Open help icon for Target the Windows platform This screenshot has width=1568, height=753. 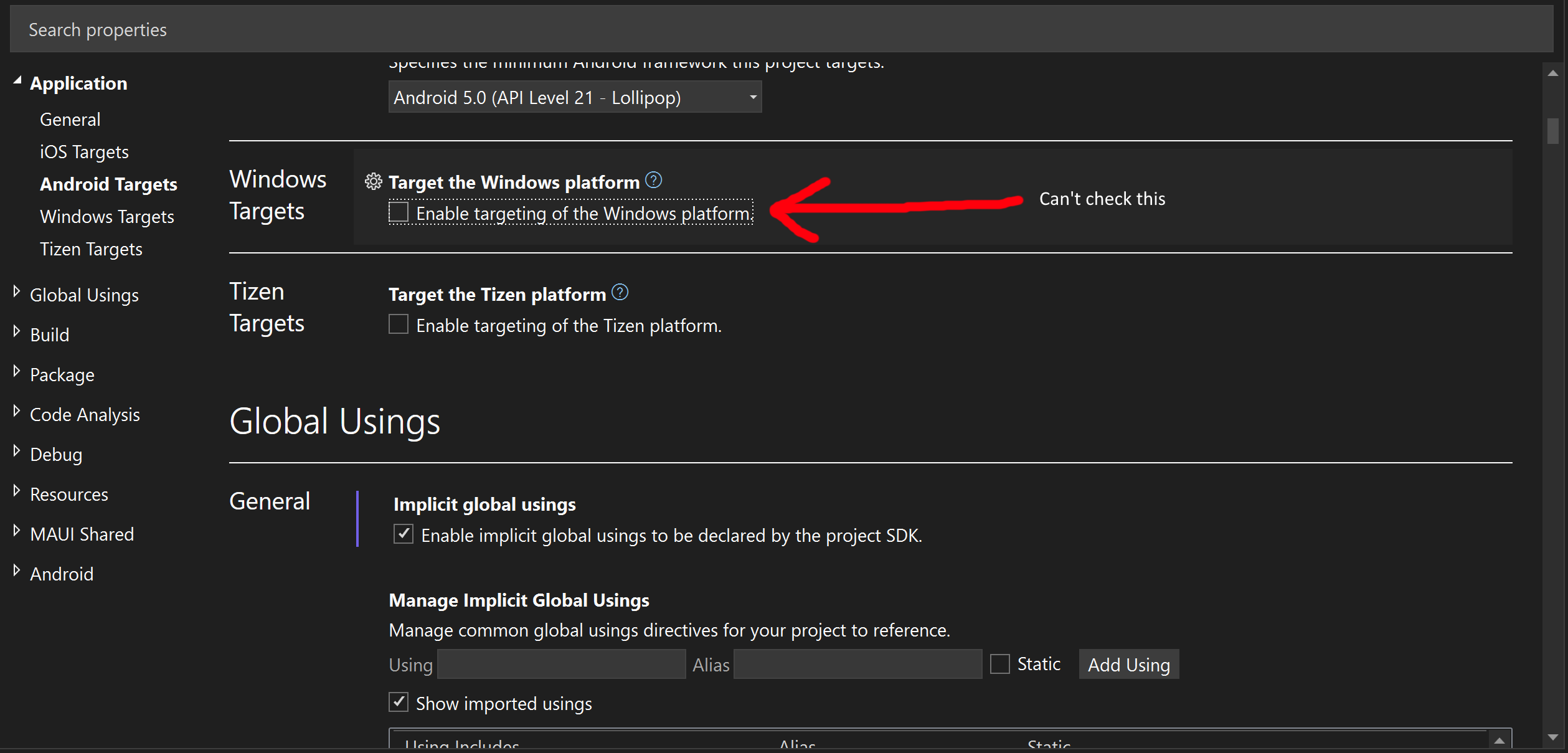(653, 180)
